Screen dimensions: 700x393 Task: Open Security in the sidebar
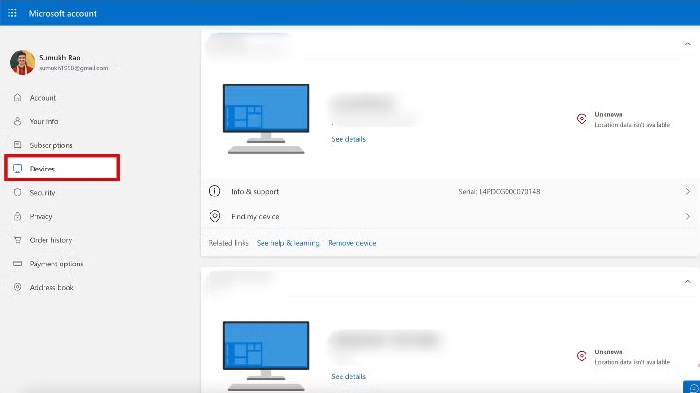click(x=42, y=192)
